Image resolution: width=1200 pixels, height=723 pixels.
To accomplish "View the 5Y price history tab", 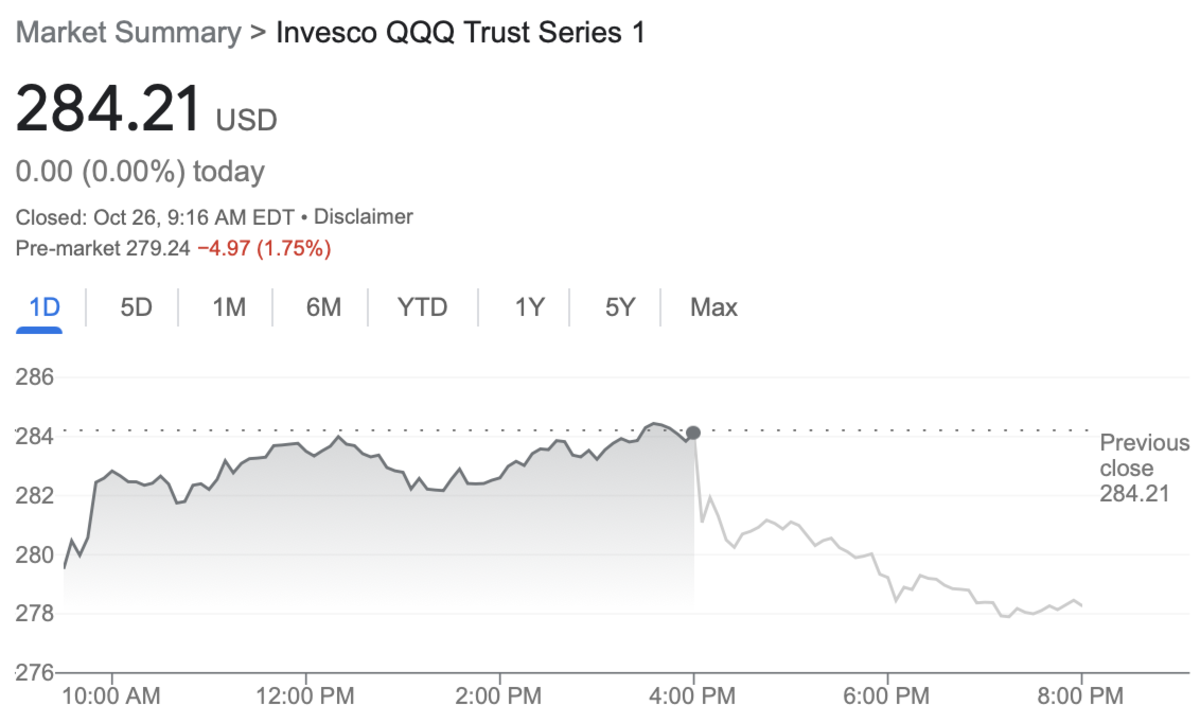I will click(x=620, y=307).
